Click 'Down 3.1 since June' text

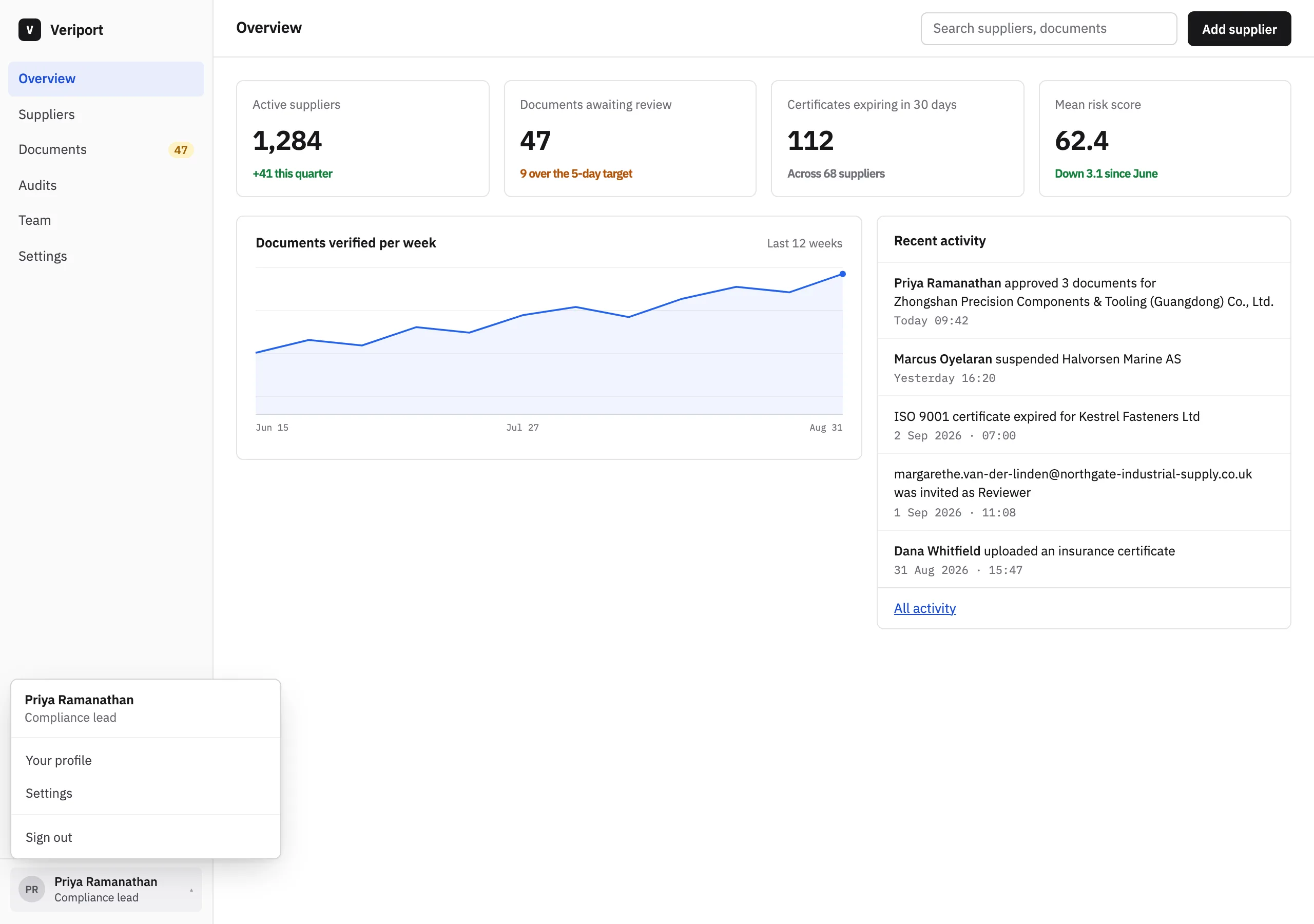(x=1106, y=174)
